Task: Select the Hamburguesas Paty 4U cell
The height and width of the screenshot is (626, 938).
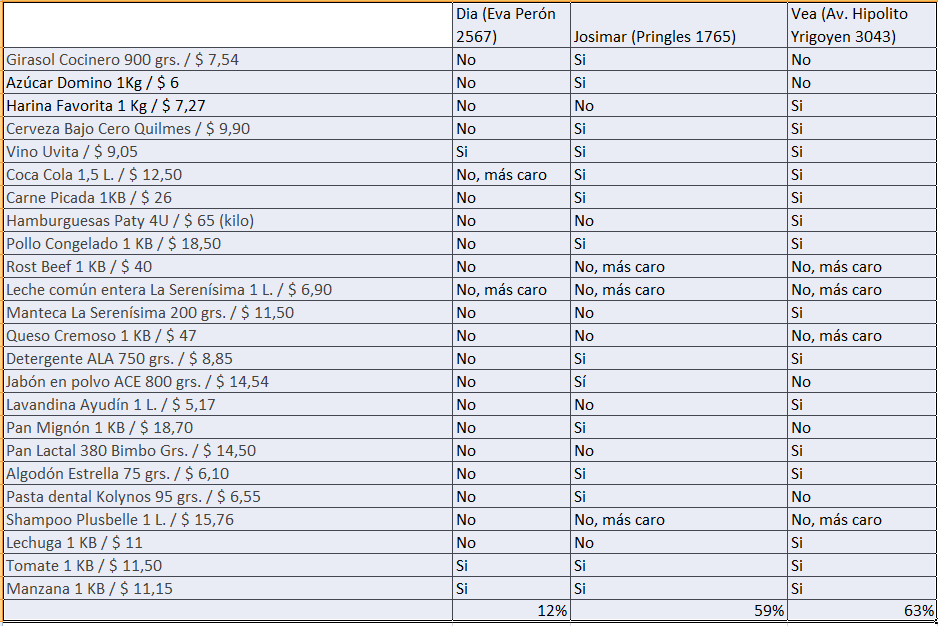Action: [228, 221]
